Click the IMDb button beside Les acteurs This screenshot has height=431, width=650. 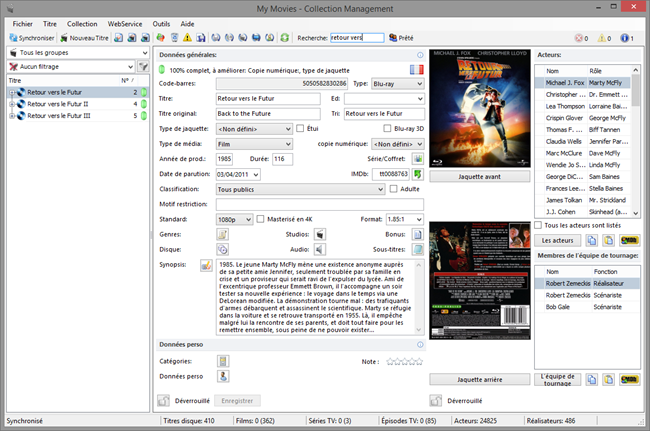[629, 240]
